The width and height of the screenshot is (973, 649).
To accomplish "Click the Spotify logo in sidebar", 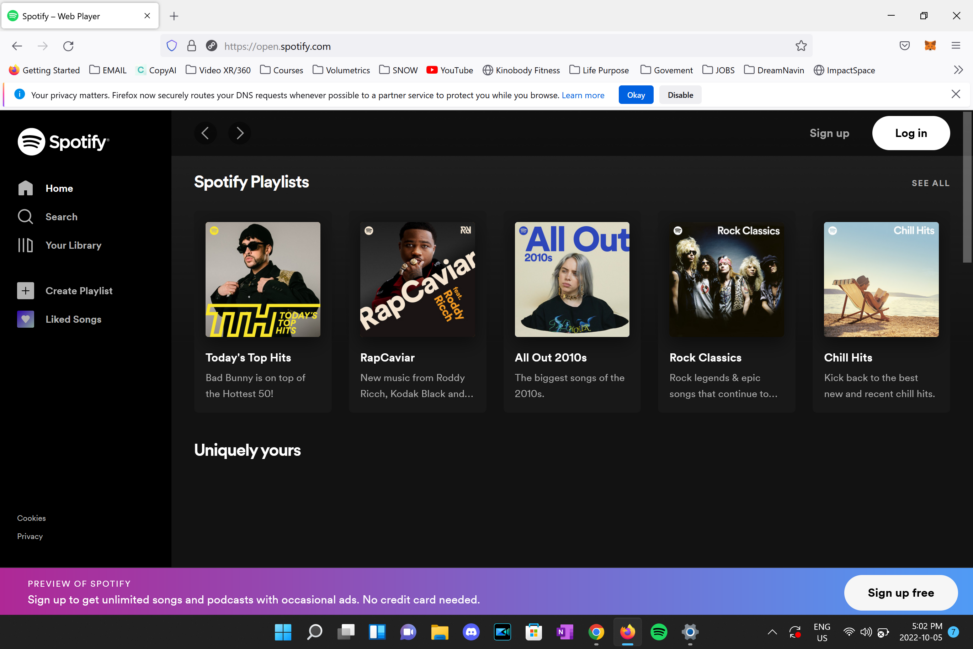I will coord(63,141).
